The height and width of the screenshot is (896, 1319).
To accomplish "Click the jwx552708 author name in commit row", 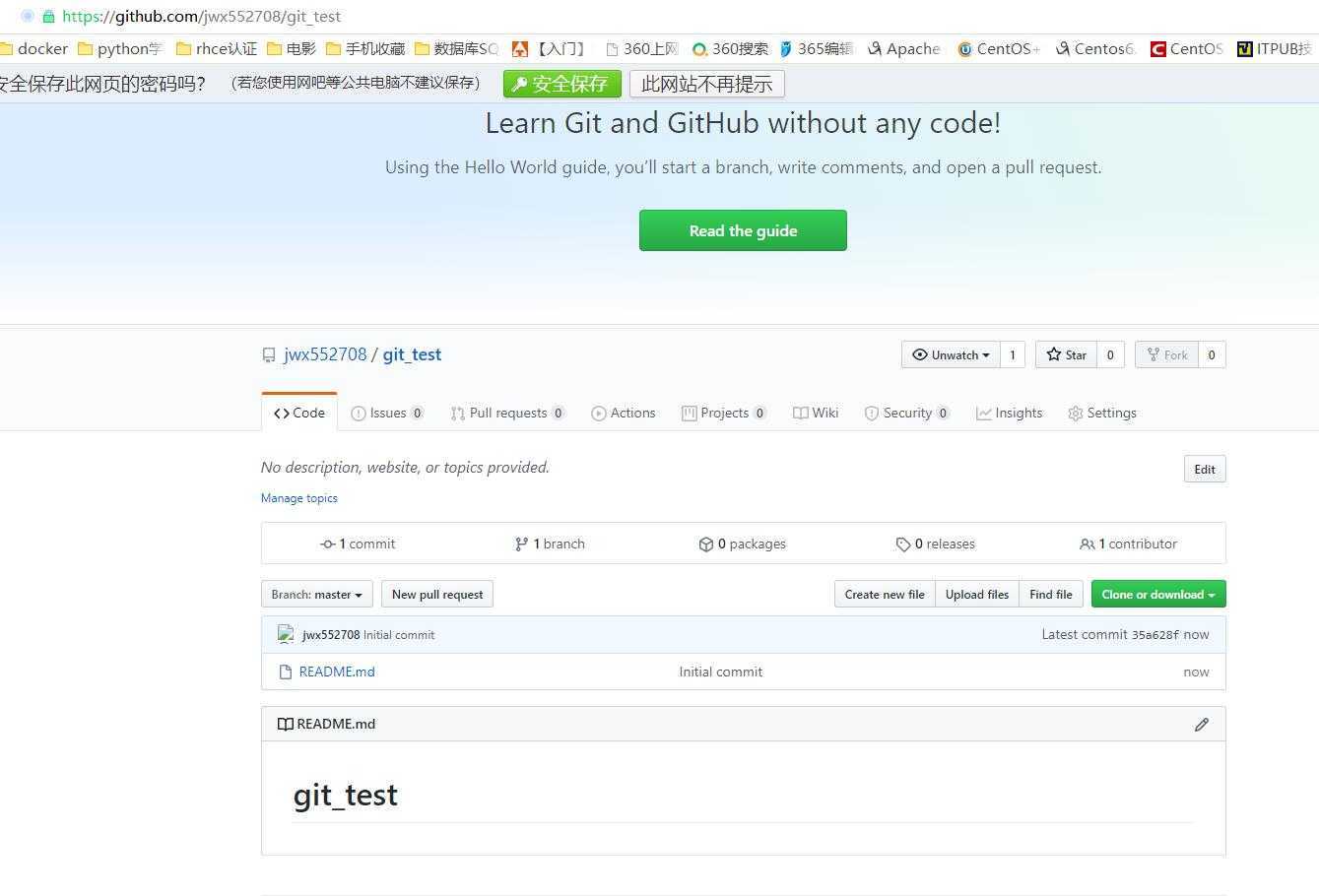I will tap(331, 635).
